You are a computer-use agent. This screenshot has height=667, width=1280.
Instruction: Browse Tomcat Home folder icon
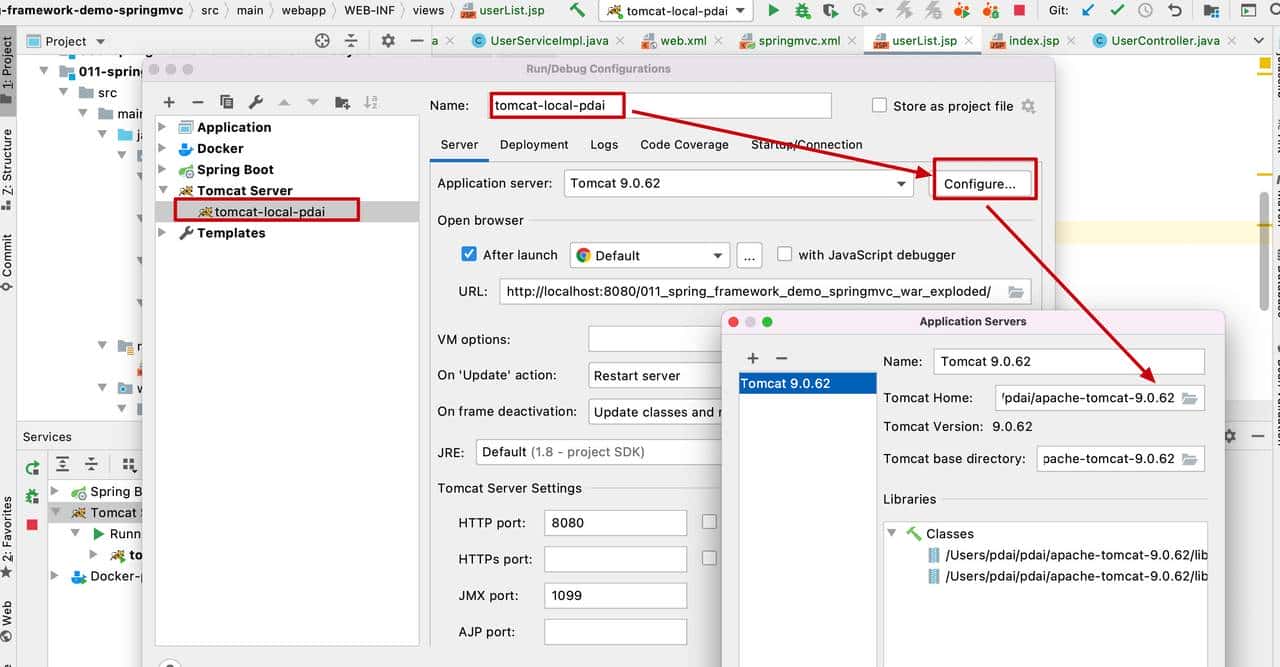tap(1189, 398)
